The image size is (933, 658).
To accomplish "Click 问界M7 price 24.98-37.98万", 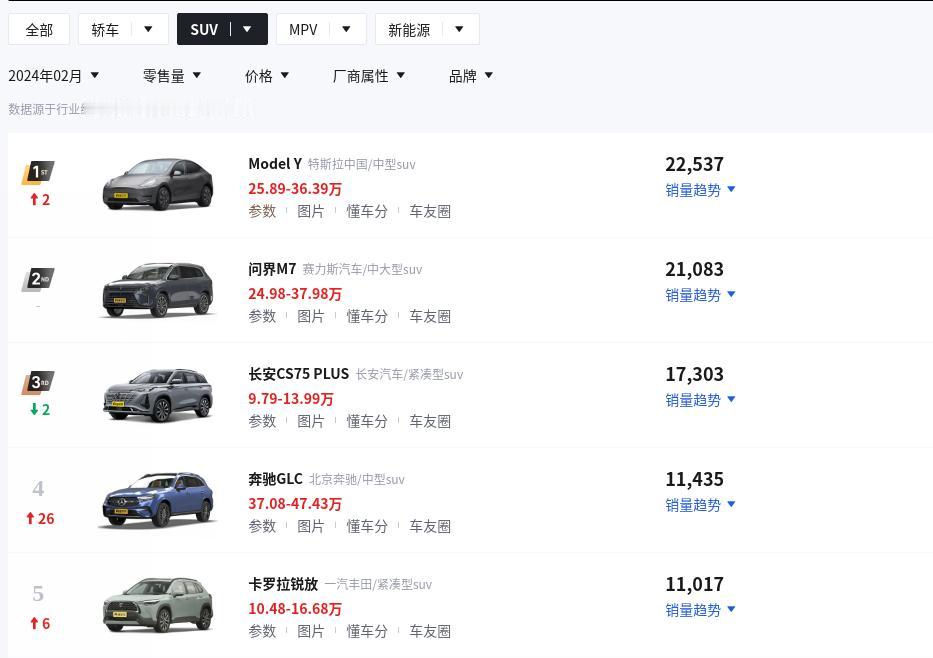I will [295, 294].
